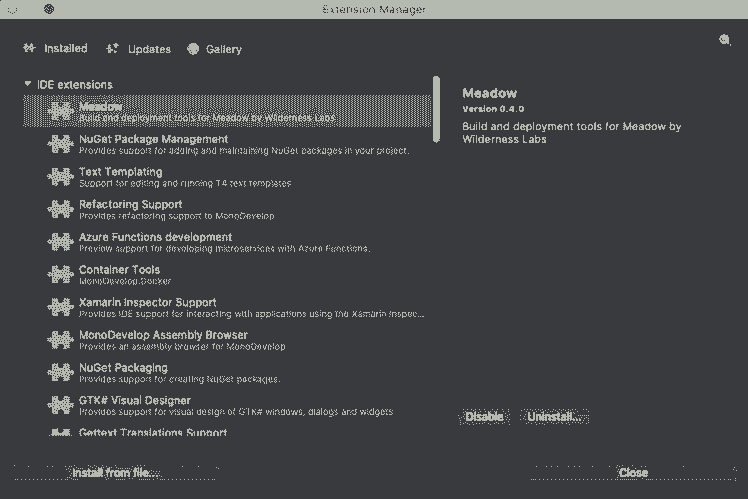This screenshot has width=748, height=499.
Task: Click the Gallery globe icon
Action: click(x=193, y=49)
